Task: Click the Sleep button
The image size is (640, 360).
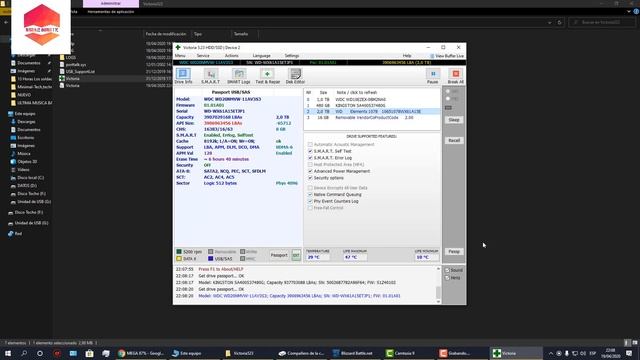Action: tap(454, 120)
